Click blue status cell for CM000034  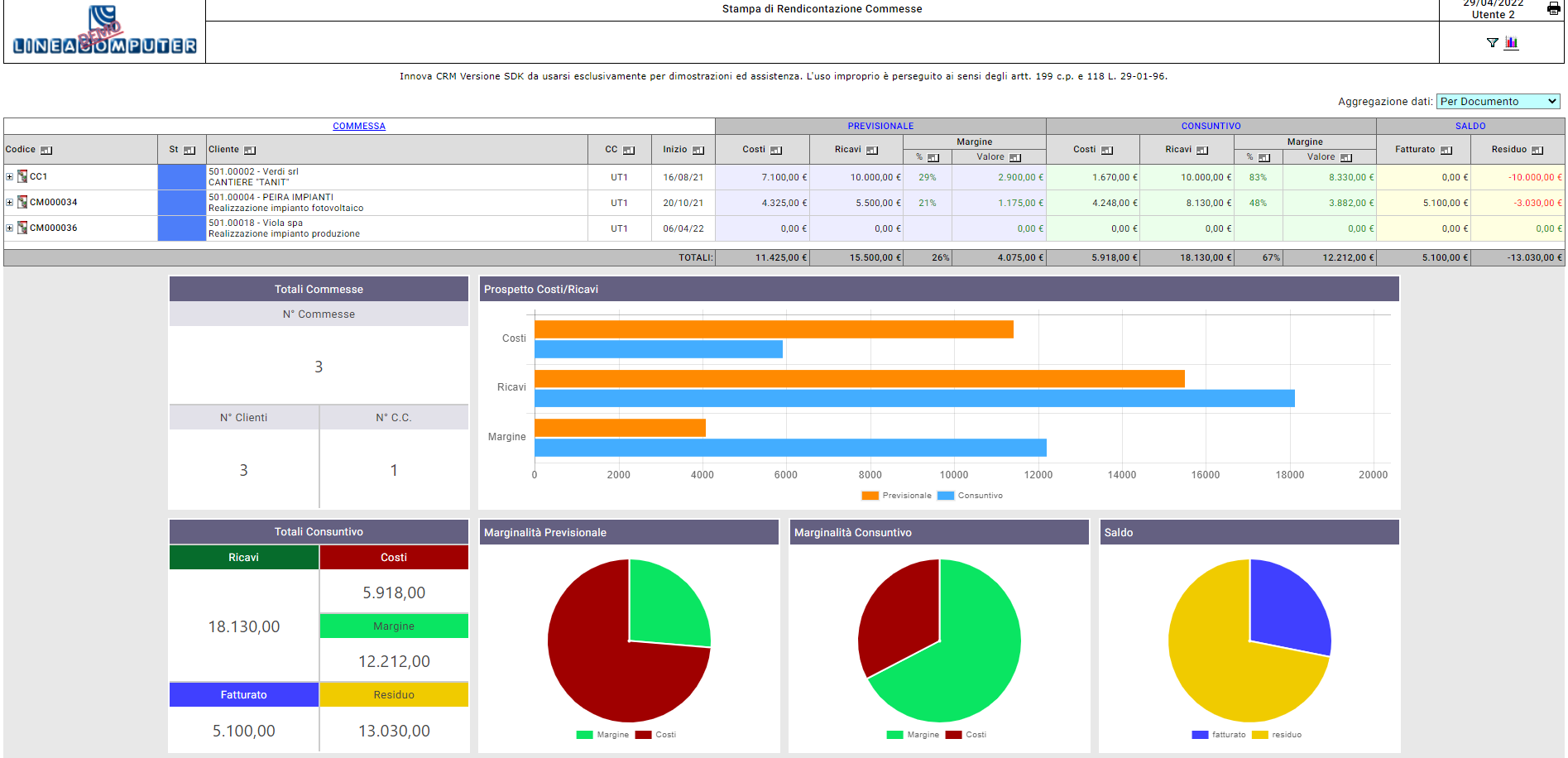pyautogui.click(x=181, y=203)
